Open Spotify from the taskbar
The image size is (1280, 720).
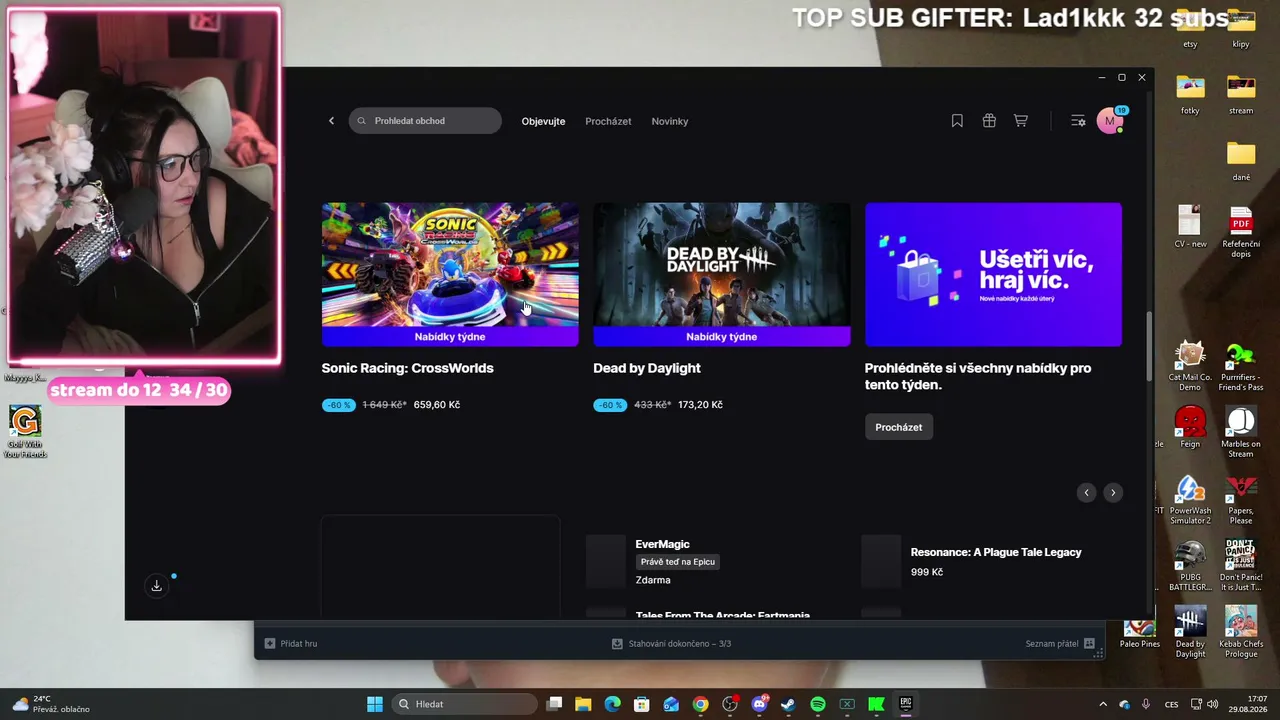(818, 704)
